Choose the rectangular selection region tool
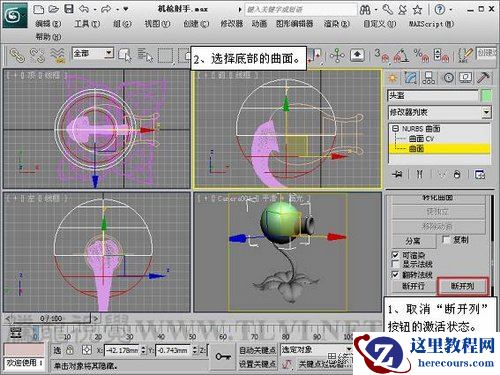 [x=165, y=55]
